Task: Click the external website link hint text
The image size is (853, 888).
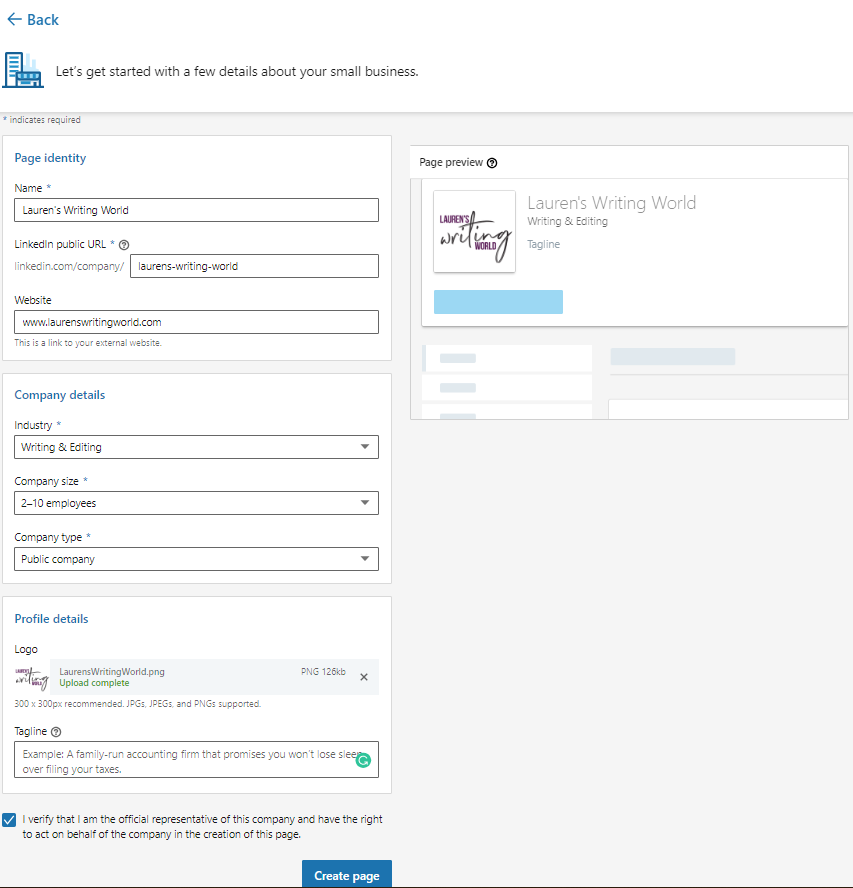Action: (x=88, y=343)
